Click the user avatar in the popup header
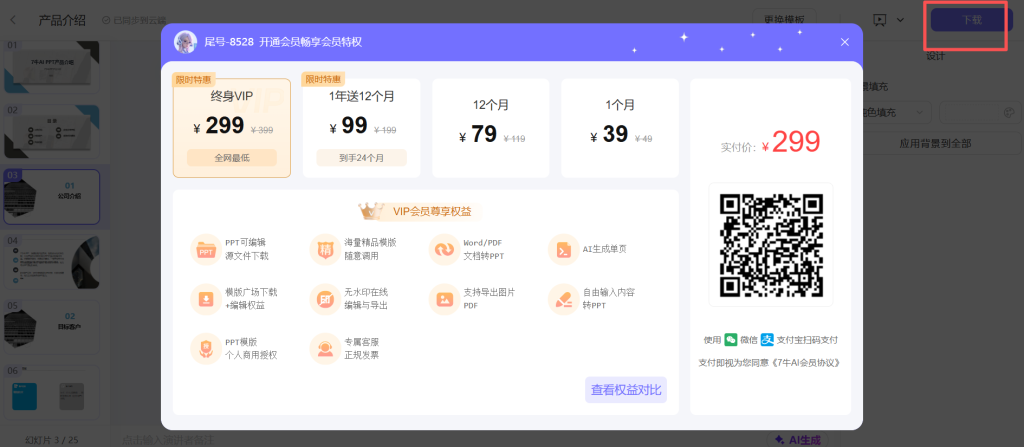 point(185,42)
